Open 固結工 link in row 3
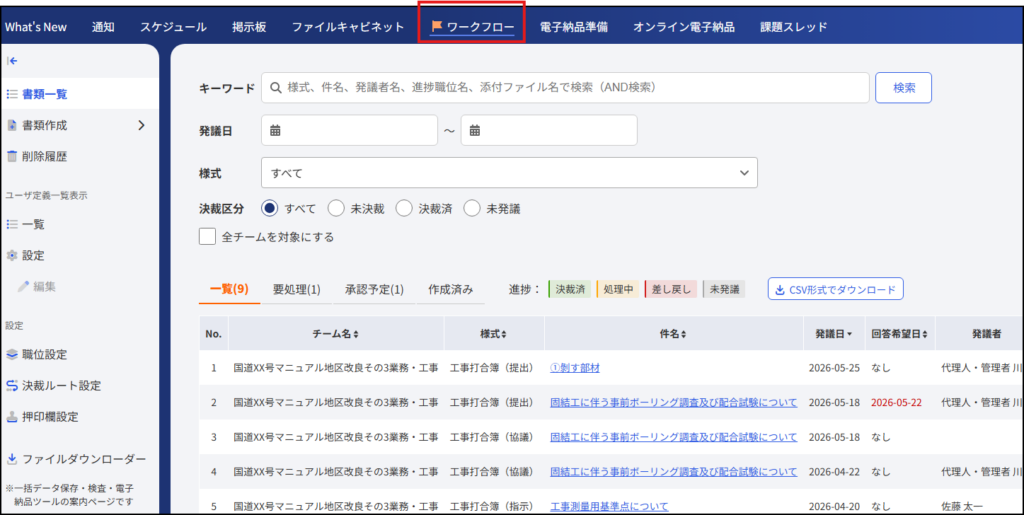The height and width of the screenshot is (515, 1024). pyautogui.click(x=673, y=437)
